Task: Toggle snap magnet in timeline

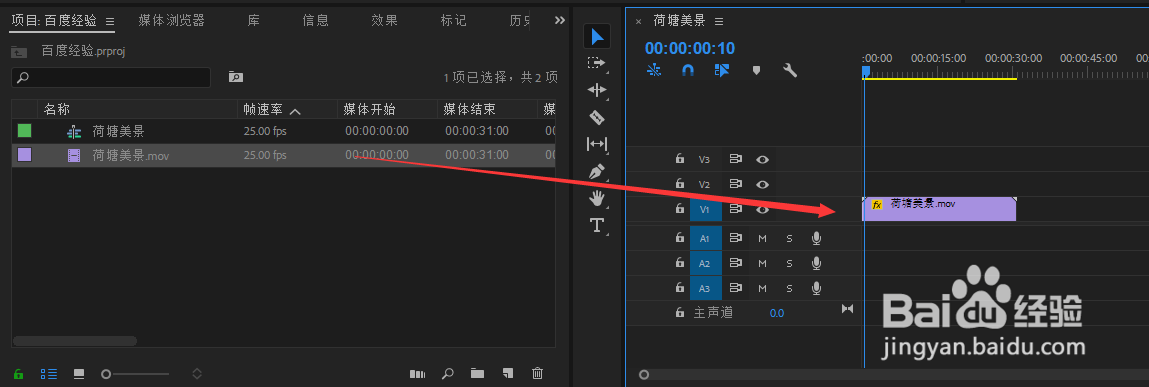Action: click(687, 70)
